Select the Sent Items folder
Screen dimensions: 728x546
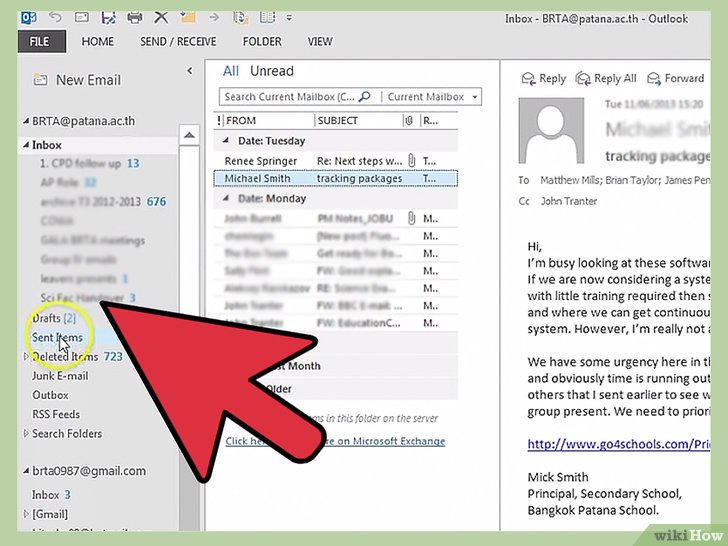point(58,338)
